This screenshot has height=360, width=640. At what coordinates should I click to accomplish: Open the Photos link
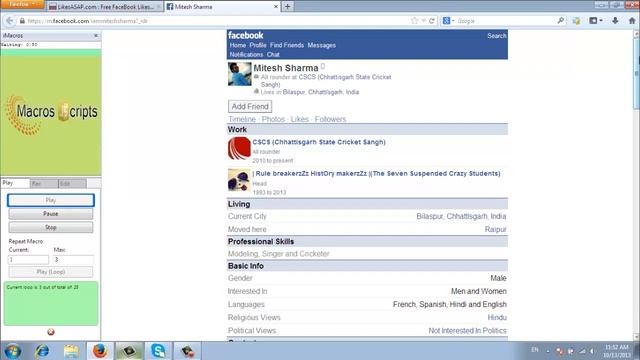(x=273, y=119)
